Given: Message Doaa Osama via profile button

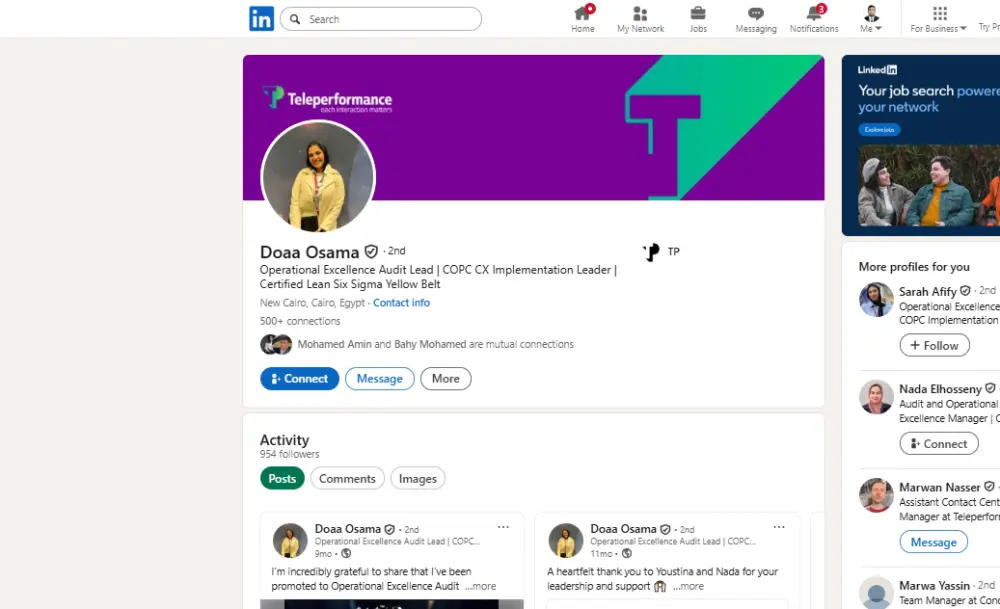Looking at the screenshot, I should [379, 379].
